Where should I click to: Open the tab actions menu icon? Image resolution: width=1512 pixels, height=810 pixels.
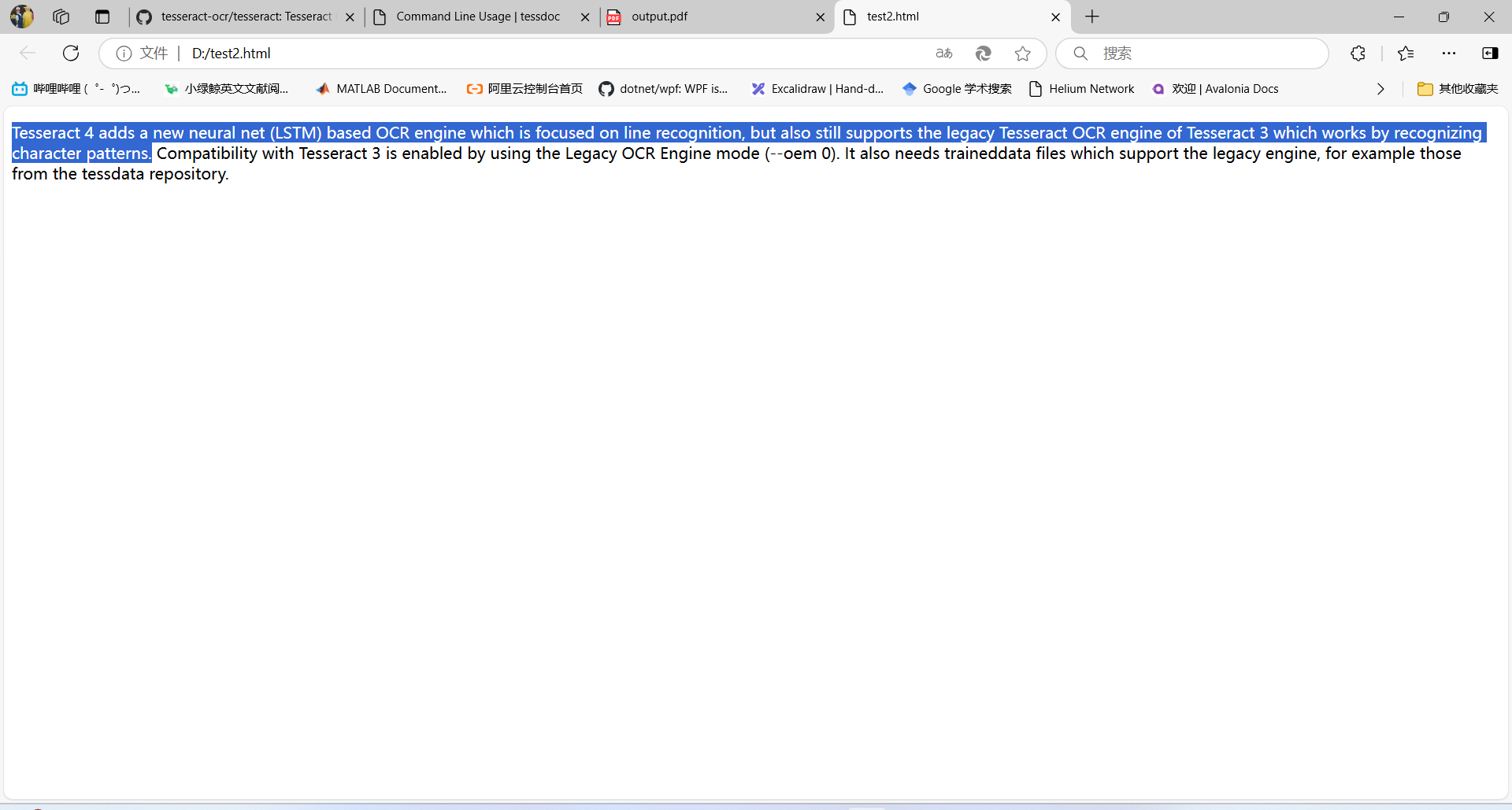(x=102, y=17)
